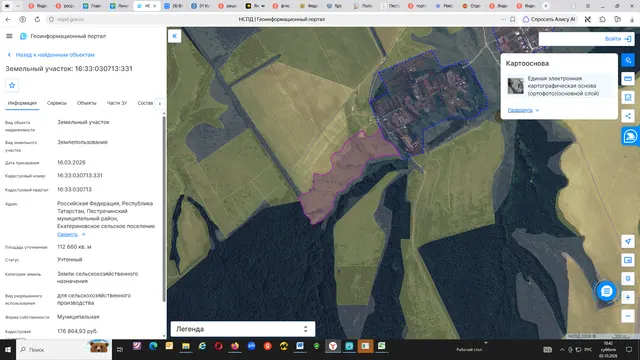This screenshot has height=360, width=640.
Task: Click the zoom-to-search magnifier map tool
Action: pyautogui.click(x=628, y=279)
